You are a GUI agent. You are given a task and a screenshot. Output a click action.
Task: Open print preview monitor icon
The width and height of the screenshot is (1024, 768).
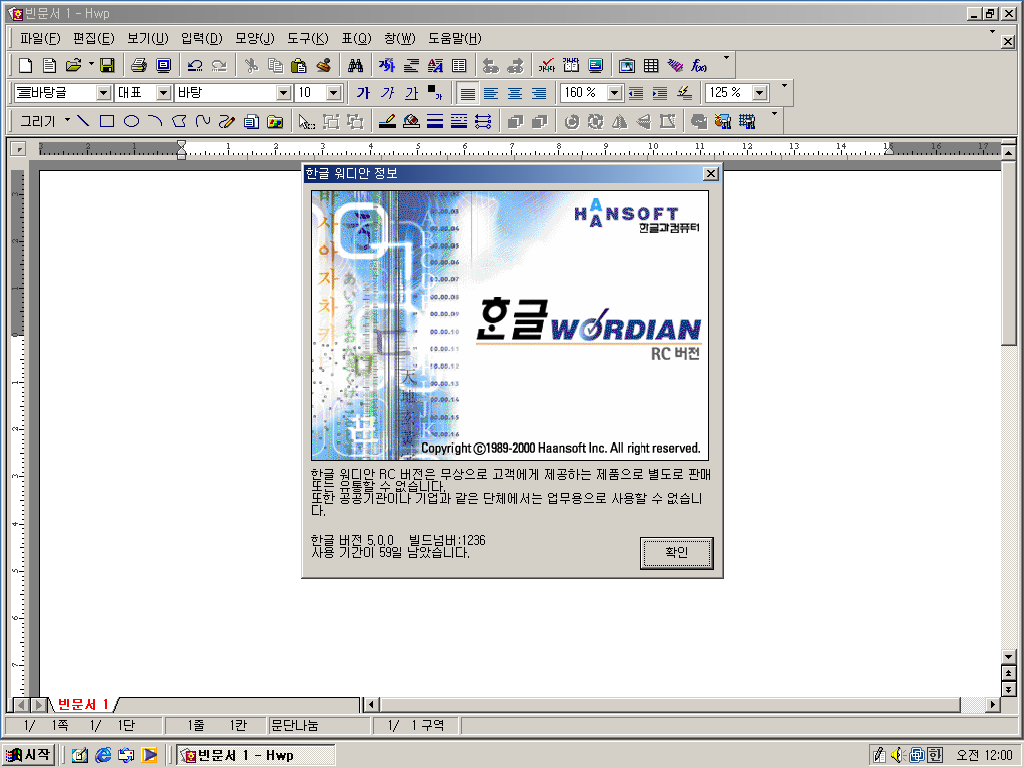pos(163,65)
